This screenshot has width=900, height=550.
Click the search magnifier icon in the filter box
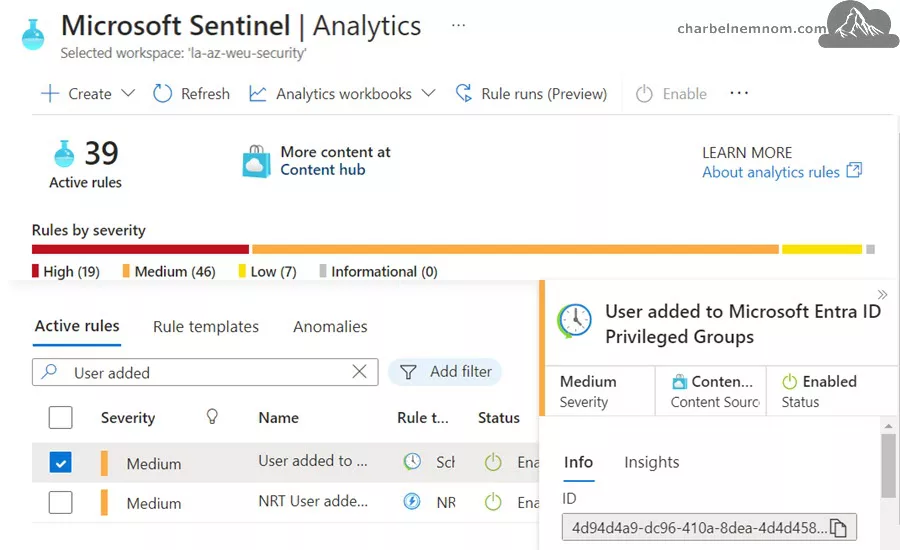pyautogui.click(x=49, y=371)
